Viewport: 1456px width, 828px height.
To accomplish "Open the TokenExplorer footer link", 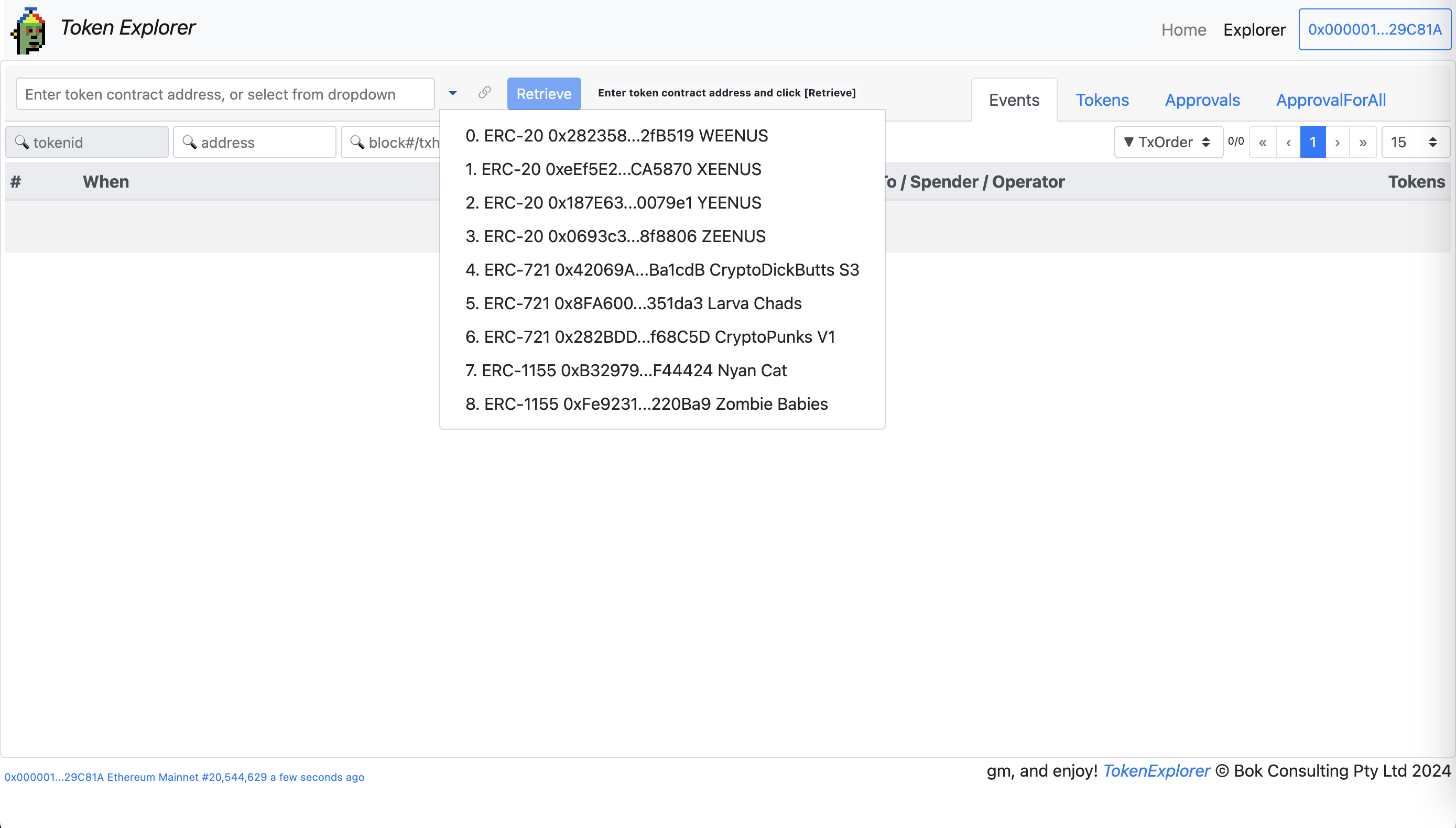I will [x=1156, y=770].
